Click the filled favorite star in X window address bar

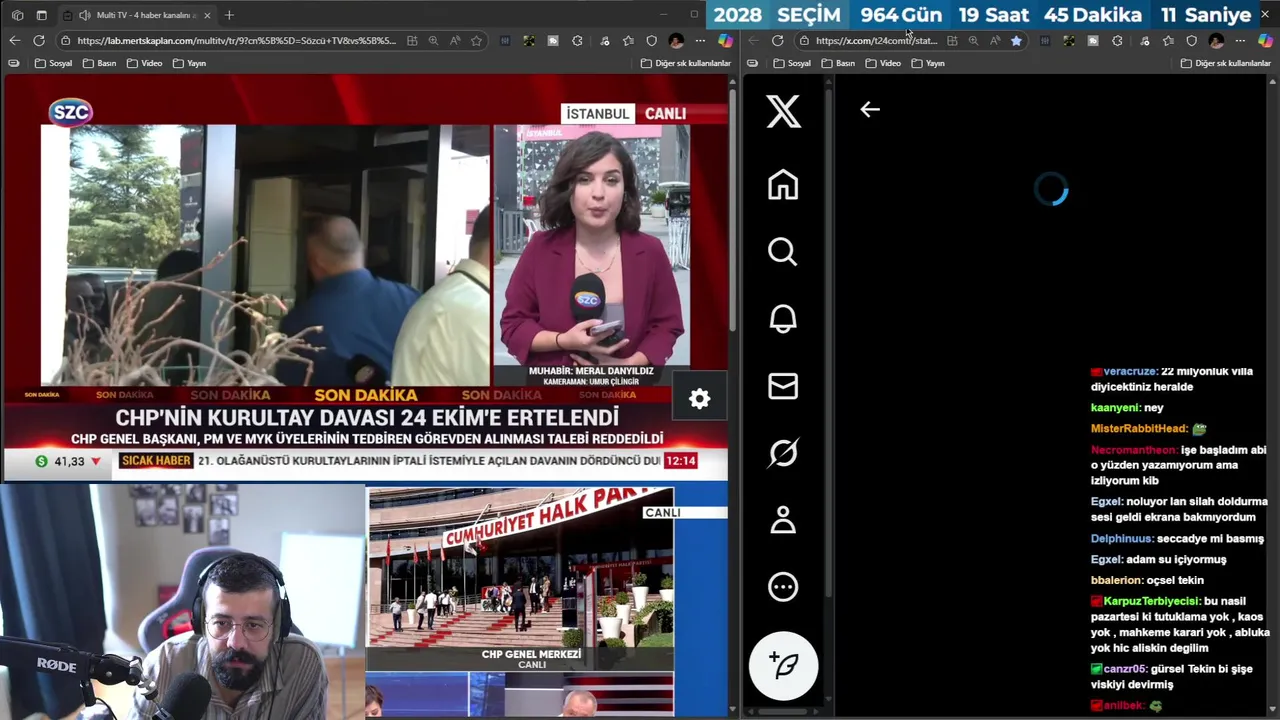(1016, 41)
